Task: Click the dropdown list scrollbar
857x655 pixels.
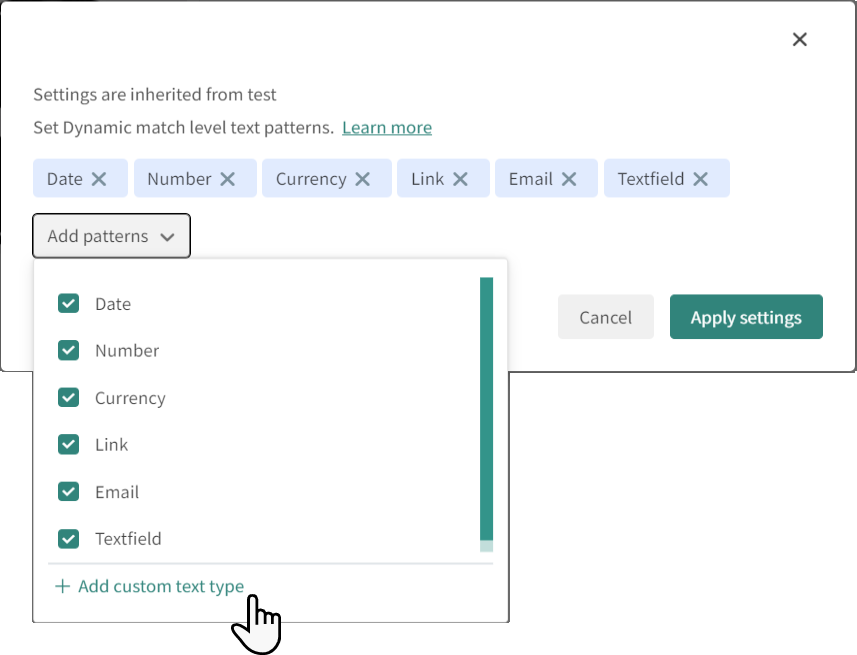Action: point(486,410)
